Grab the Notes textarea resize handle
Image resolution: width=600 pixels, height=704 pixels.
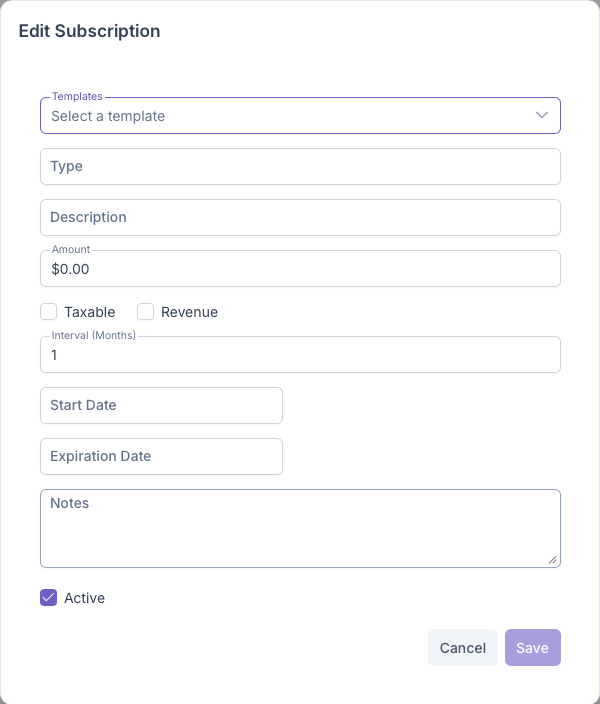pos(553,560)
